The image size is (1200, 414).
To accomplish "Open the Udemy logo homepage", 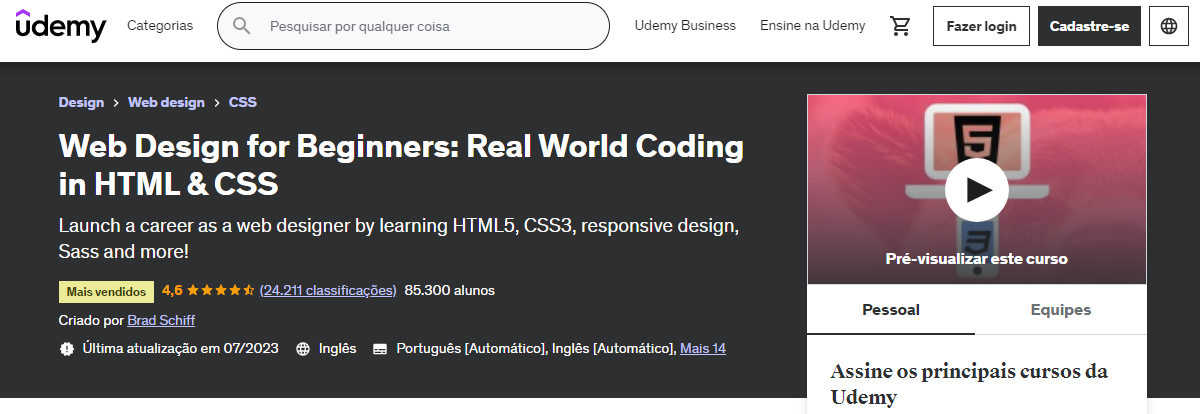I will pos(61,26).
